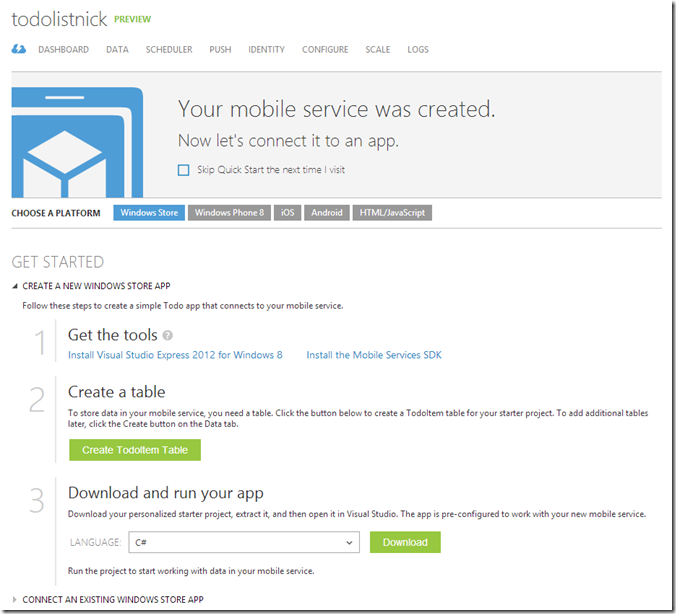676x614 pixels.
Task: Check Skip Quick Start the next time
Action: 184,170
